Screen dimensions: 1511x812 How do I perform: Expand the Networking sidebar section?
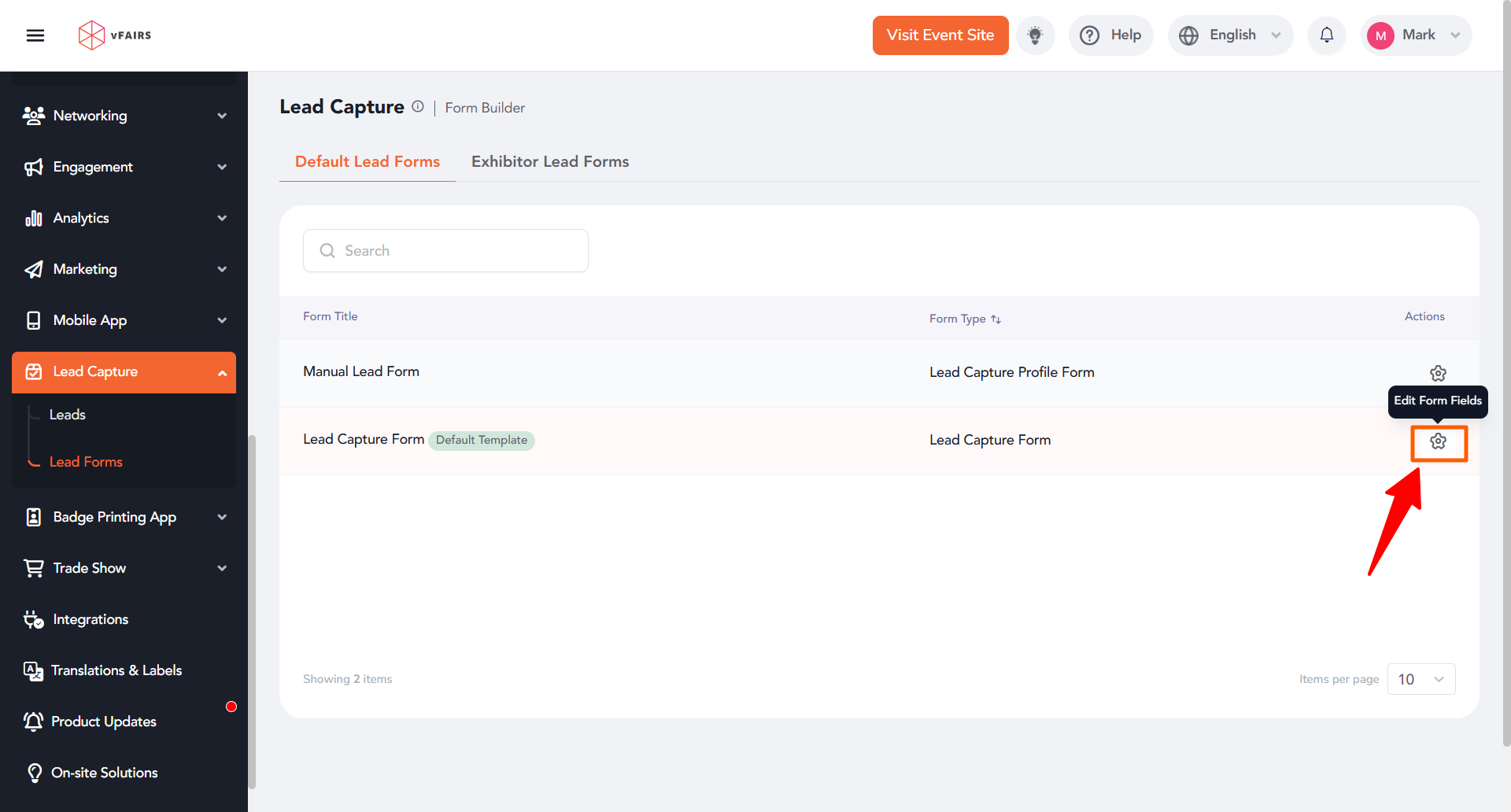[124, 116]
